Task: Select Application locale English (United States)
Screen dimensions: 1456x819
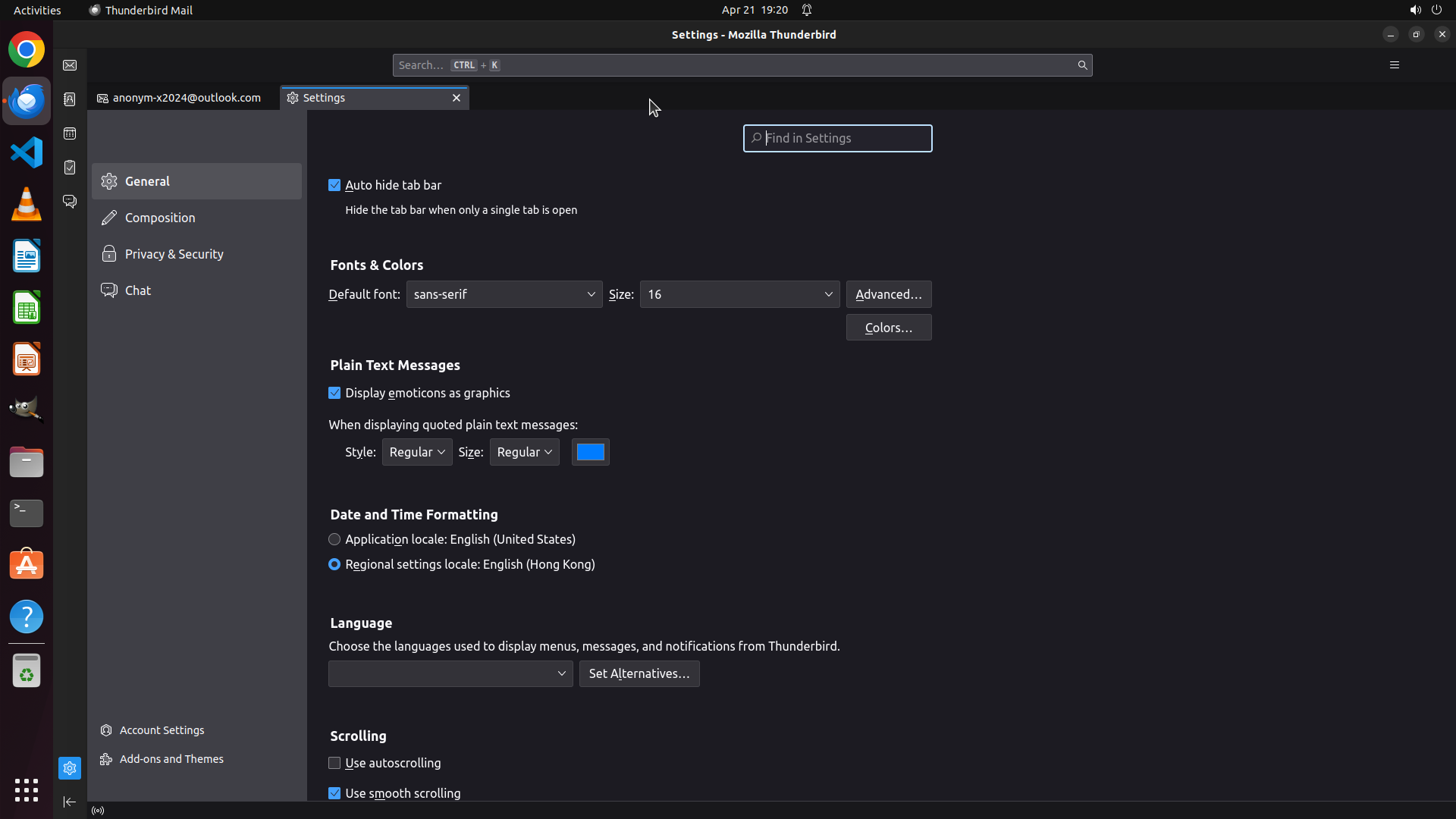Action: (x=334, y=539)
